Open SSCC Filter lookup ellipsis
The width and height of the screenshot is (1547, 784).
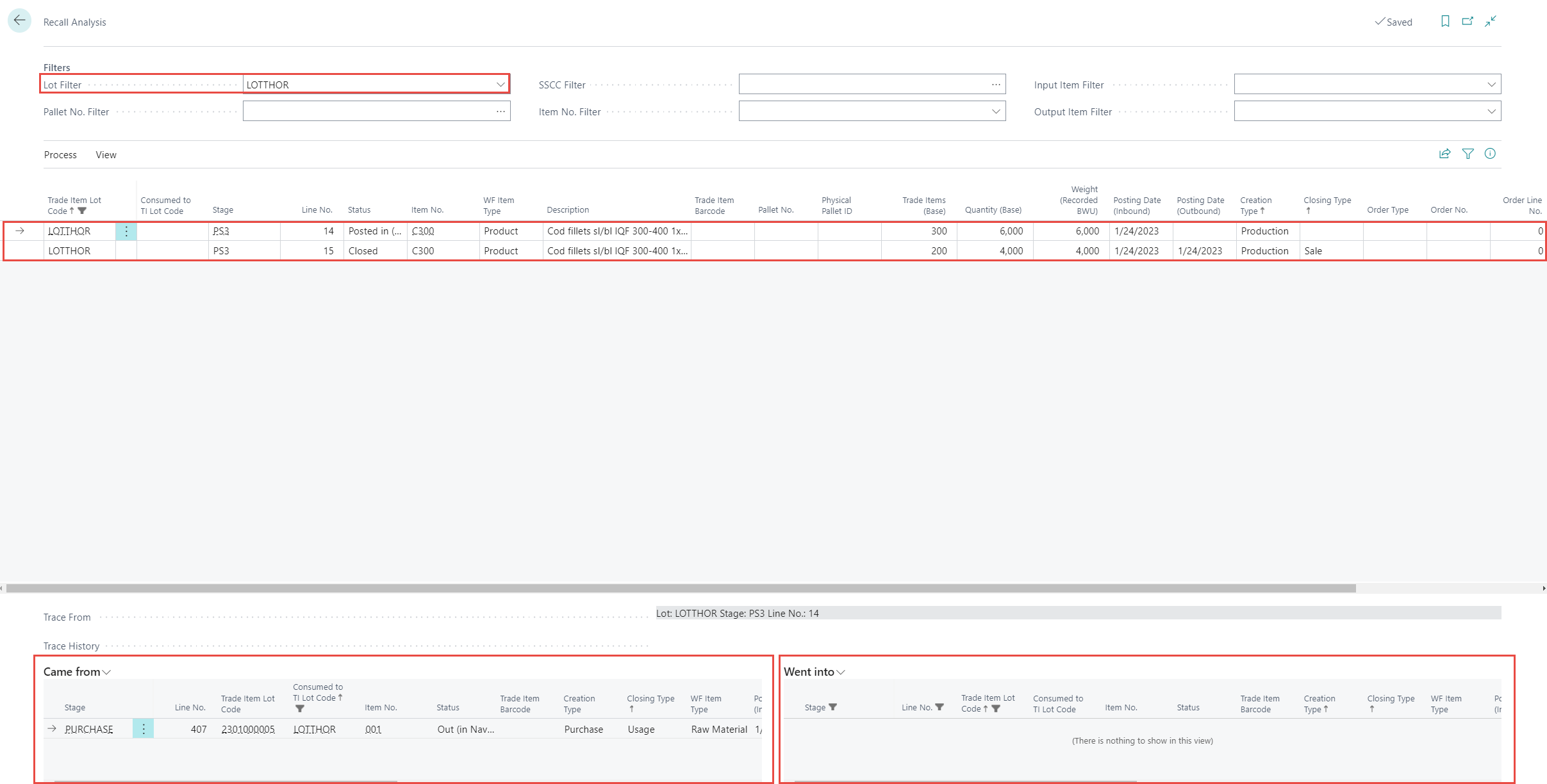(x=996, y=85)
